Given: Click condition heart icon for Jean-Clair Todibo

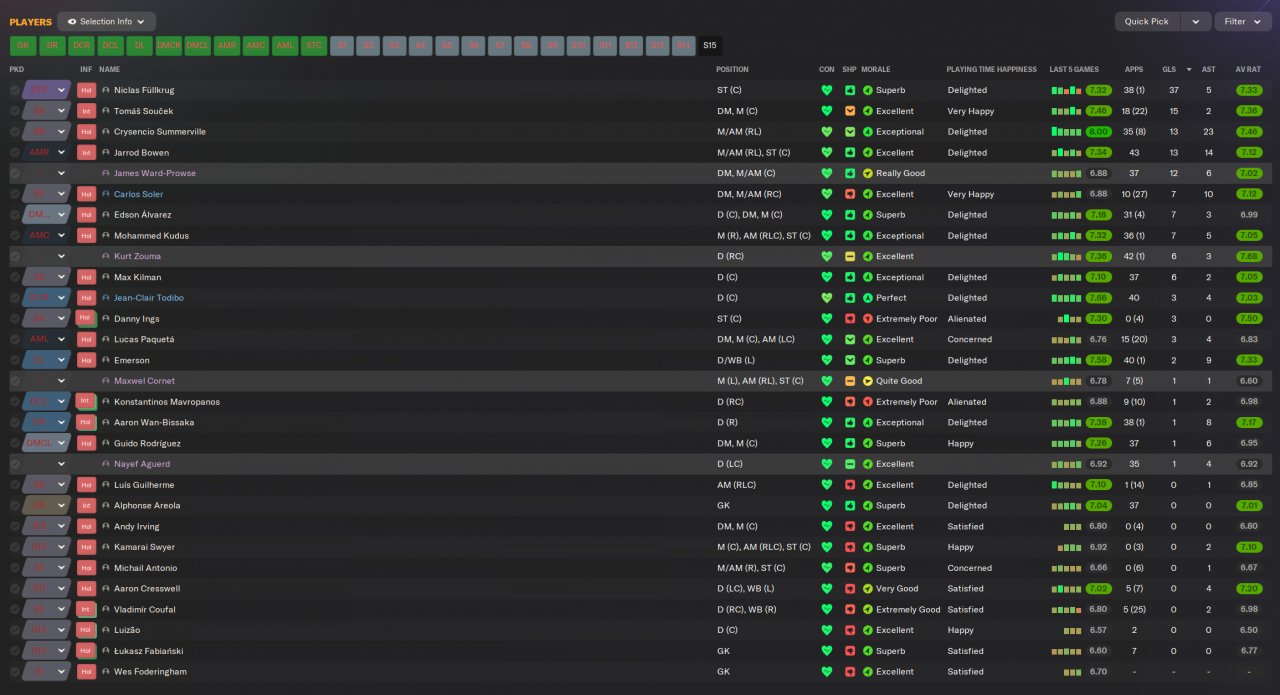Looking at the screenshot, I should (x=826, y=298).
